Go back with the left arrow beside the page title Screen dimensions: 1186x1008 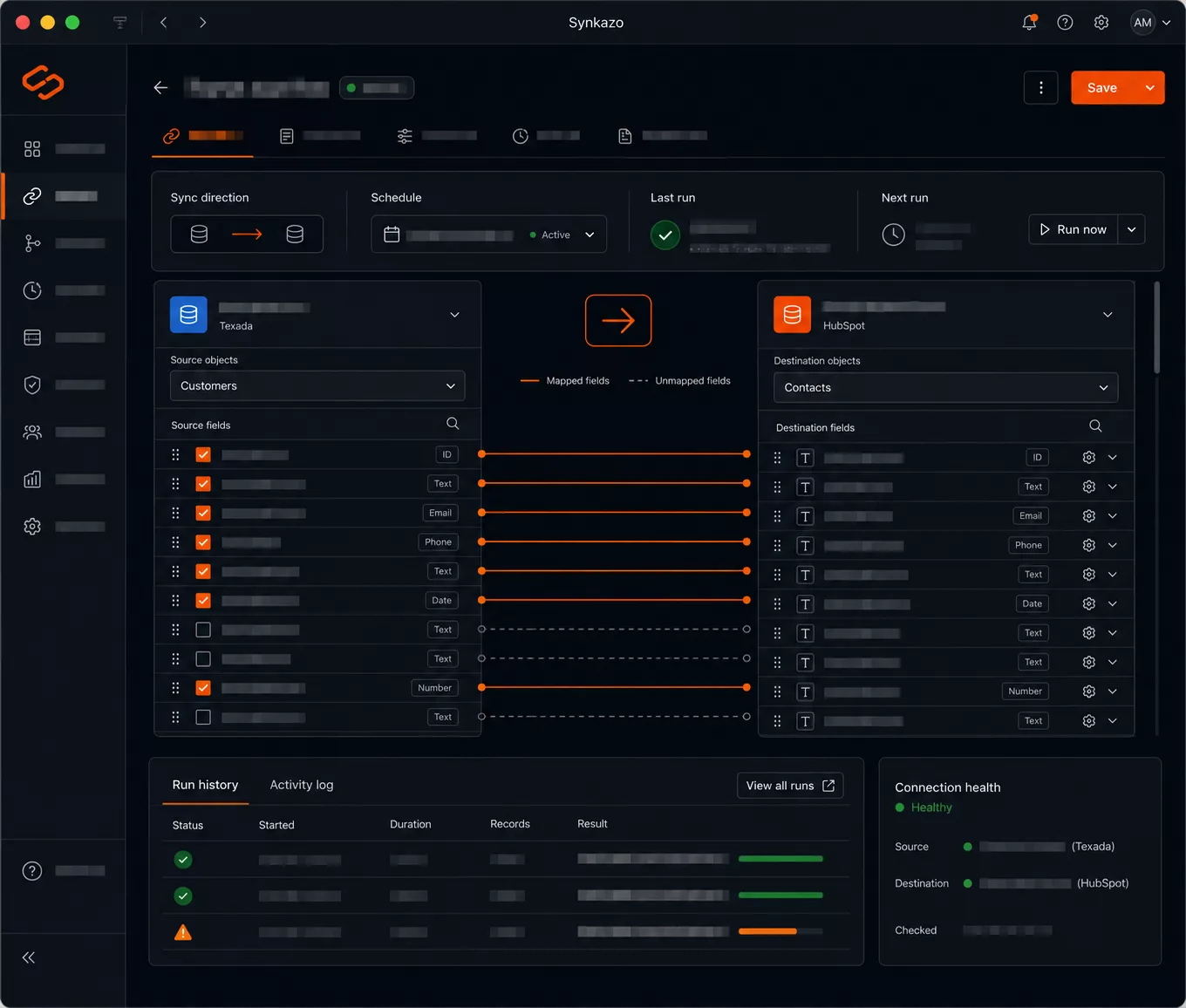point(160,87)
